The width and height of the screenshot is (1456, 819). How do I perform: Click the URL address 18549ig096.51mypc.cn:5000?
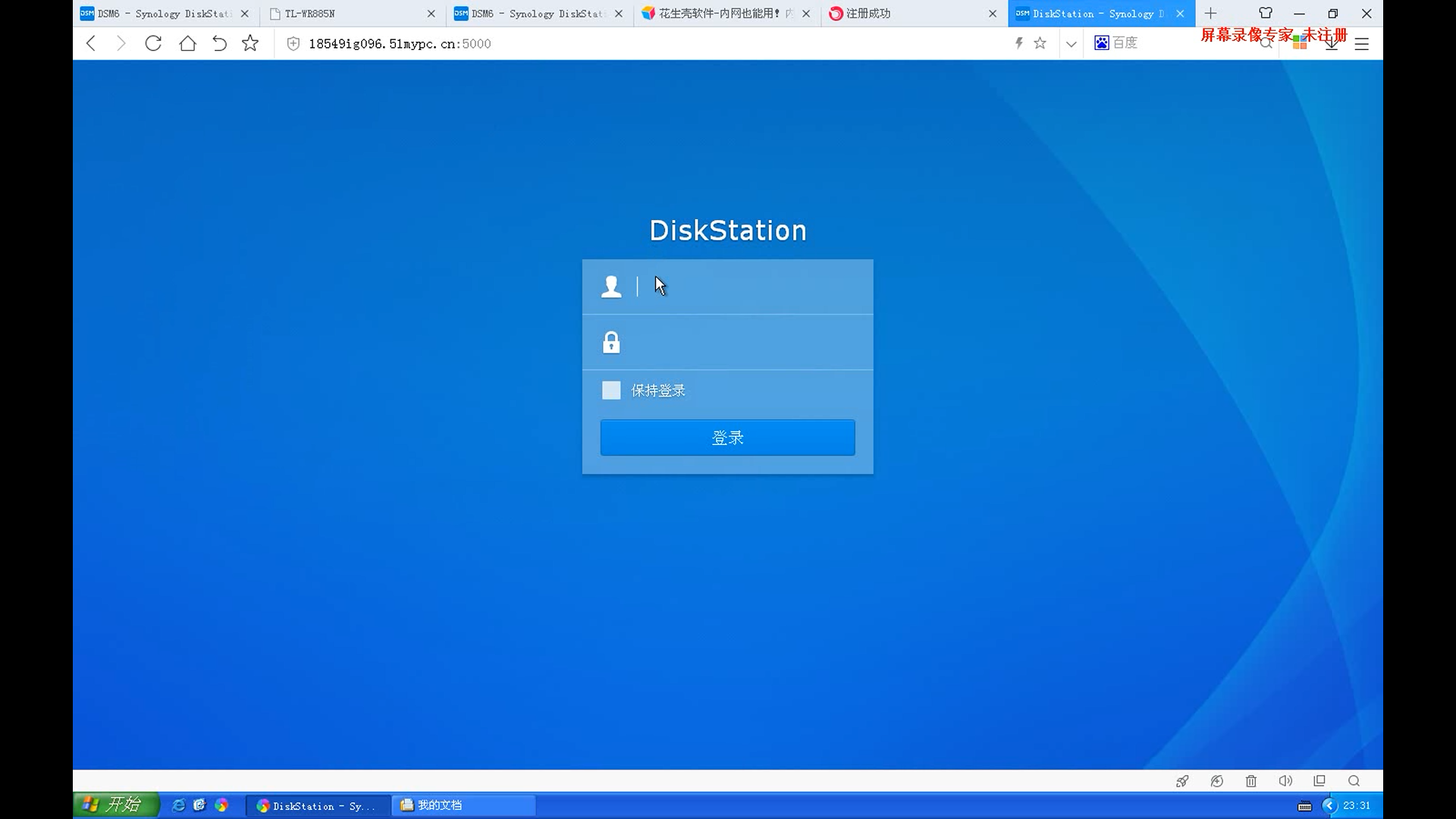400,44
